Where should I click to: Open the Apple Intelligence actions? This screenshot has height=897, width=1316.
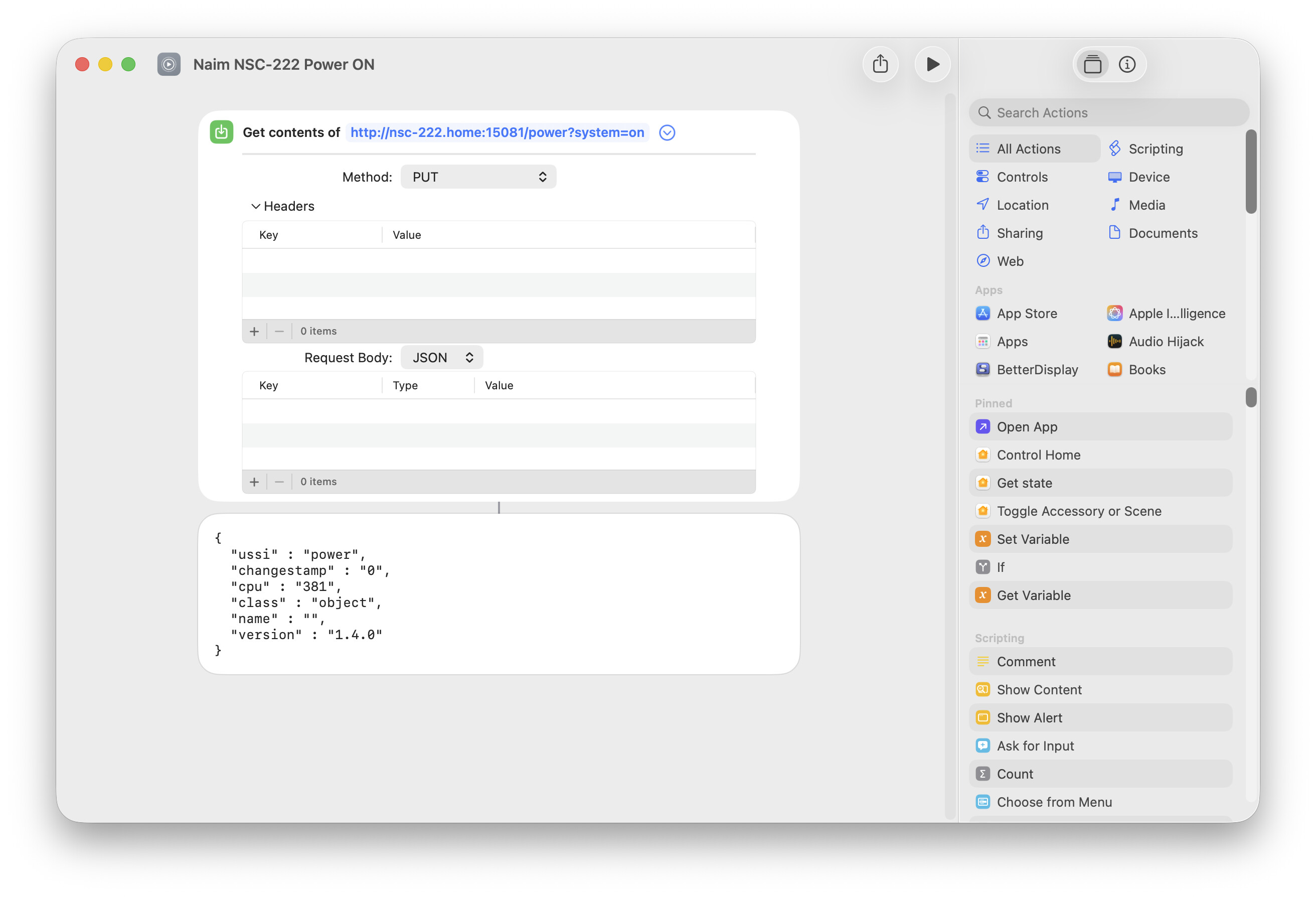[1176, 313]
